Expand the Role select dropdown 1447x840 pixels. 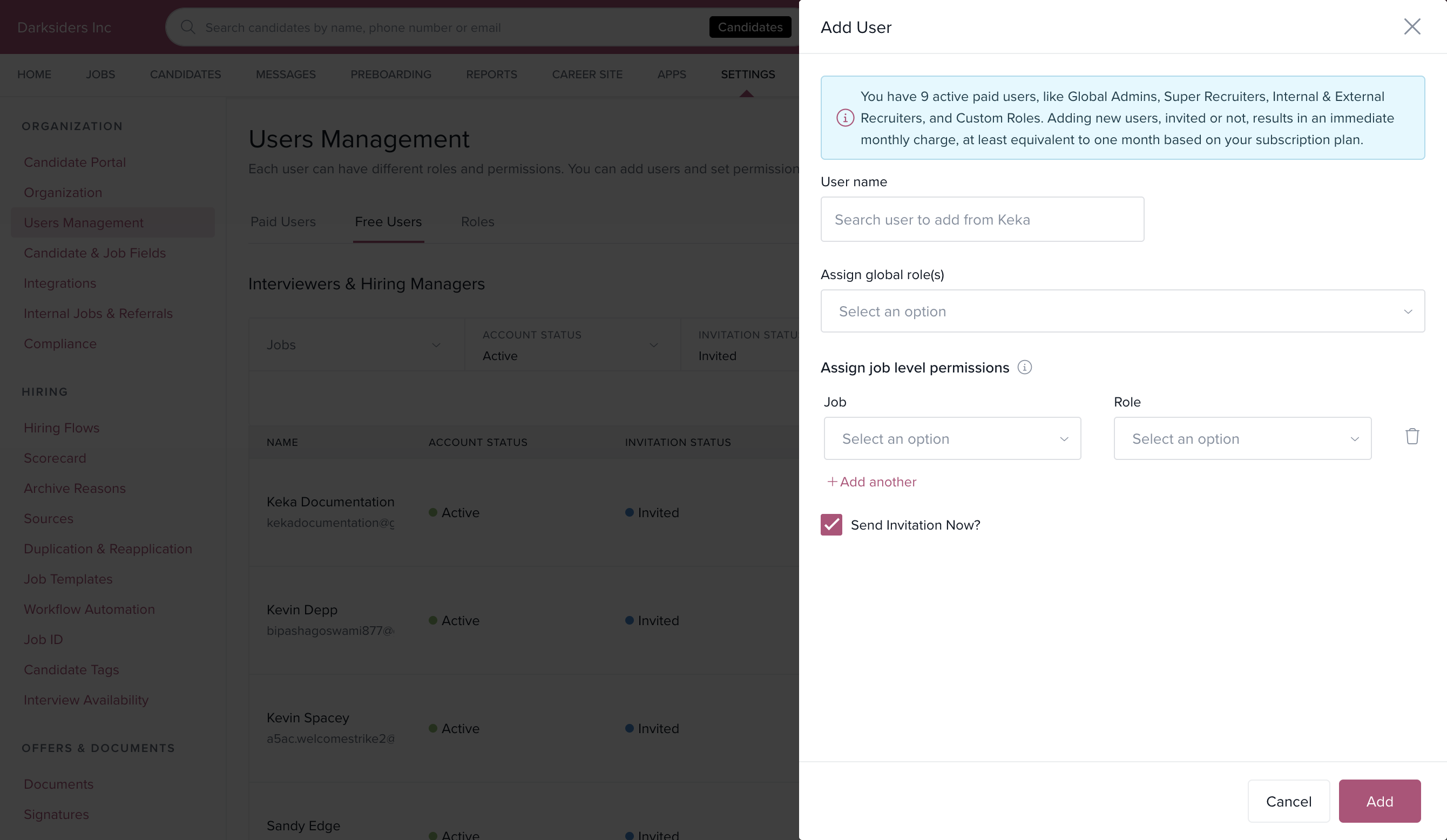point(1242,439)
